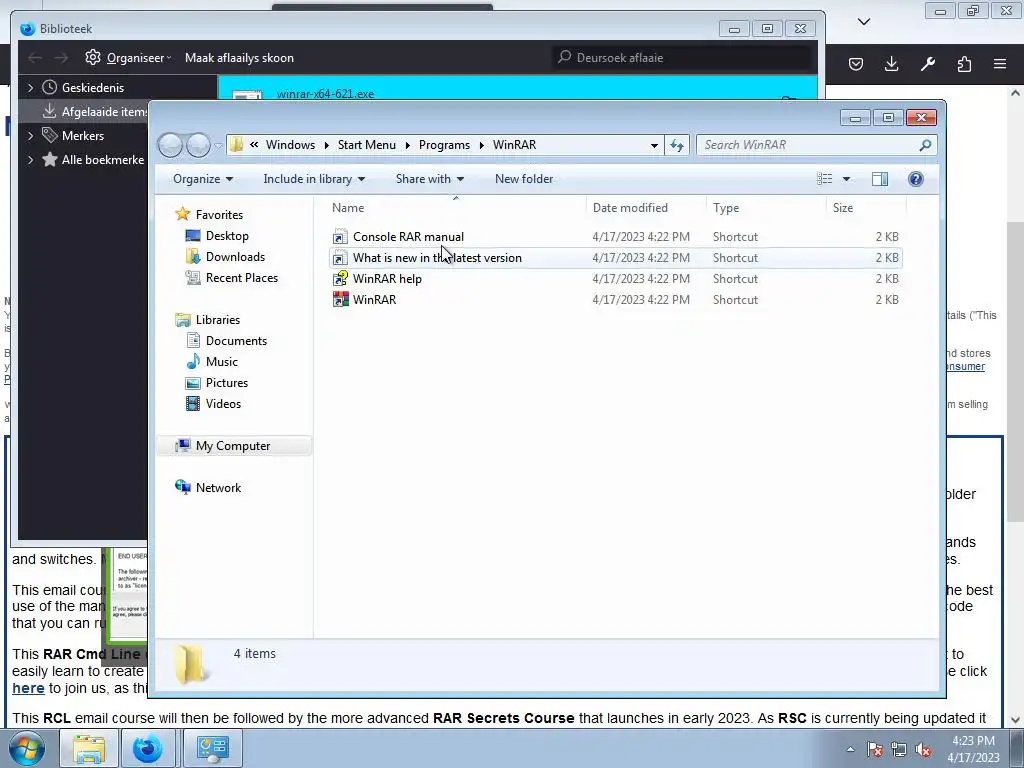Open Firefox list all tabs chevron
The height and width of the screenshot is (768, 1024).
click(x=864, y=22)
